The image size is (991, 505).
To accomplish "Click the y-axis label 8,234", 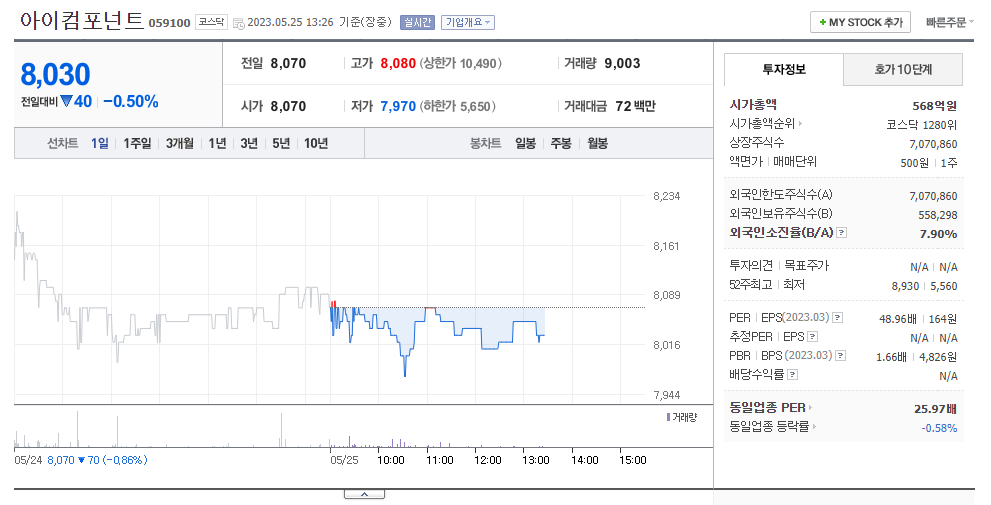I will pyautogui.click(x=667, y=196).
